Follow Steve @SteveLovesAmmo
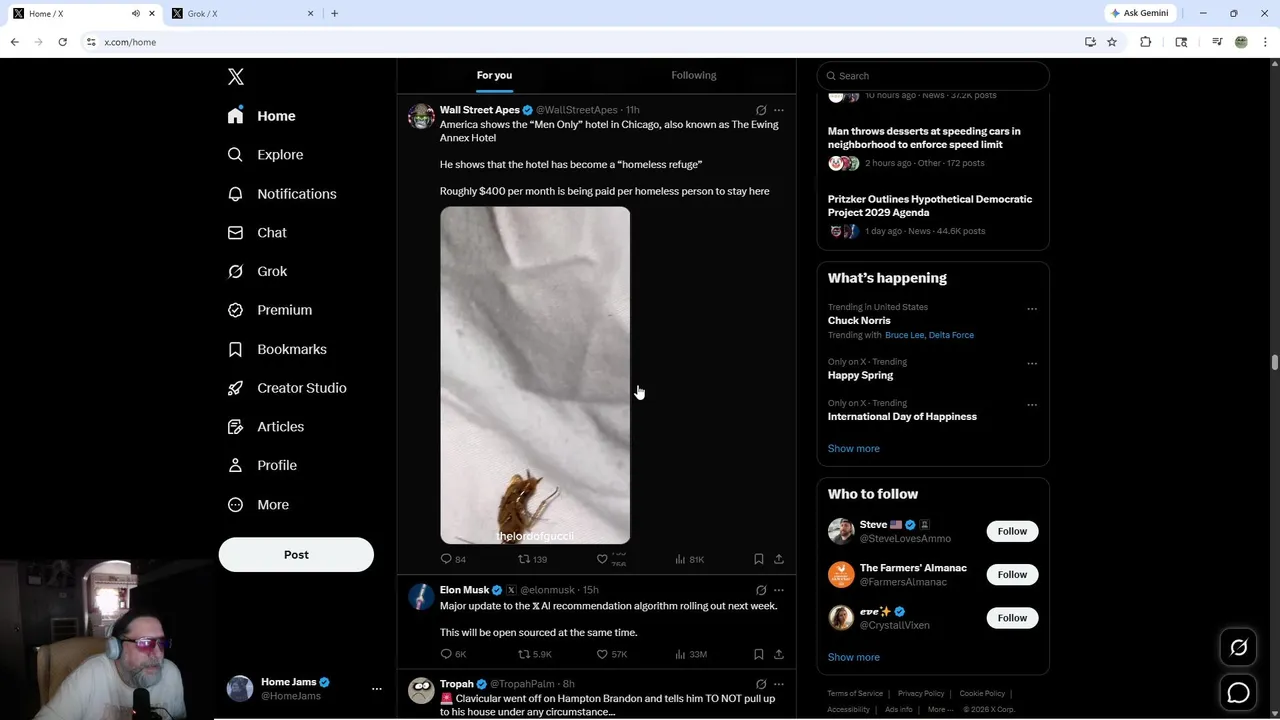This screenshot has width=1280, height=720. [1012, 531]
